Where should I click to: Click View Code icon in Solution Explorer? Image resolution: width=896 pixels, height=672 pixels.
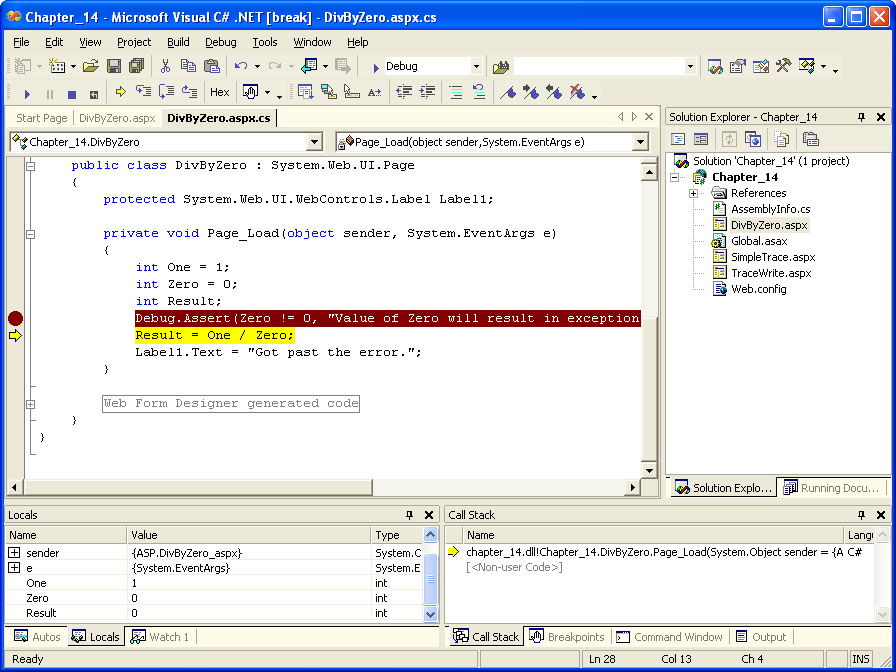678,139
